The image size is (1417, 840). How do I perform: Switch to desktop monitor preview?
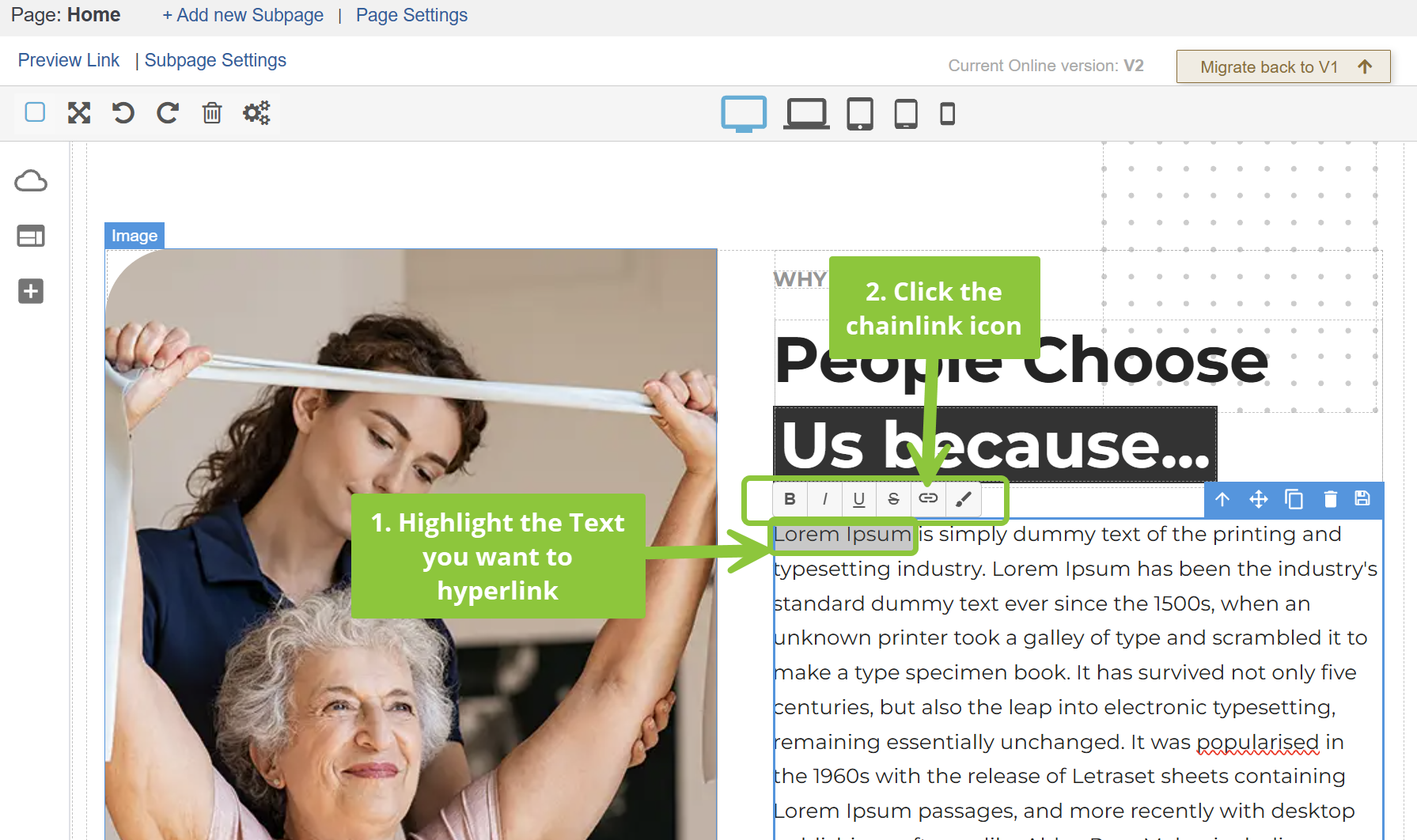[x=744, y=114]
